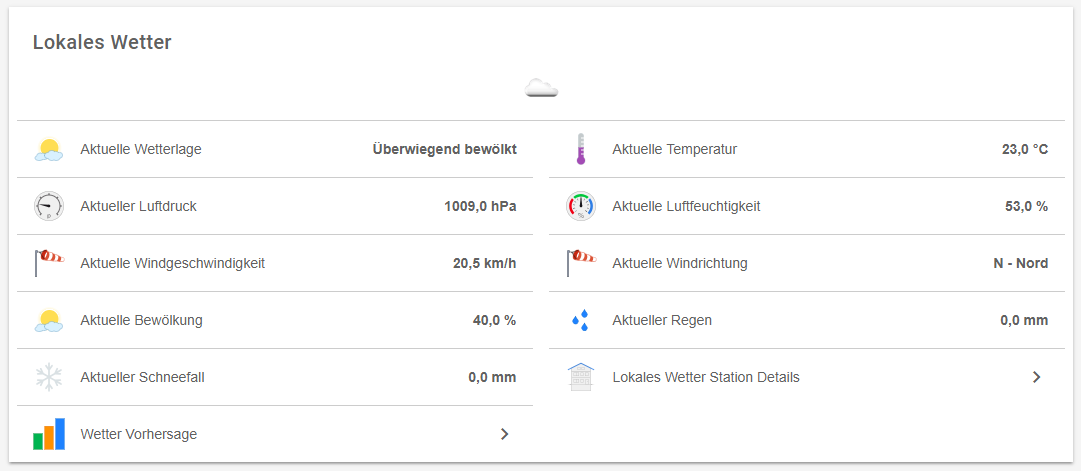Click the cloud icon below the title
The width and height of the screenshot is (1081, 471).
[541, 88]
